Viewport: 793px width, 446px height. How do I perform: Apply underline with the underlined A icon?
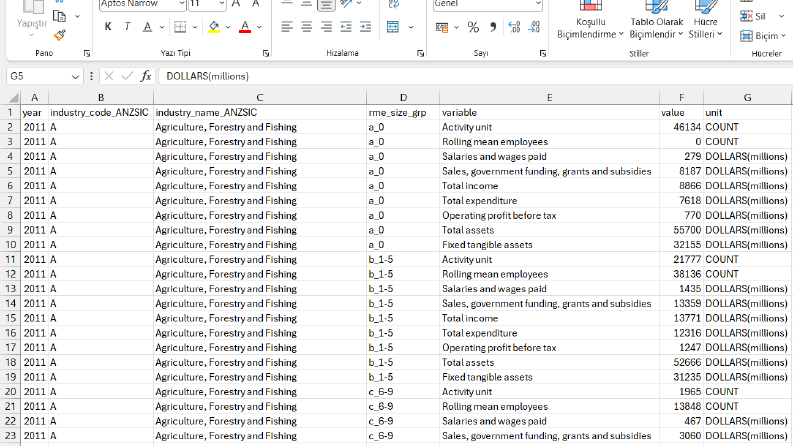pyautogui.click(x=147, y=27)
